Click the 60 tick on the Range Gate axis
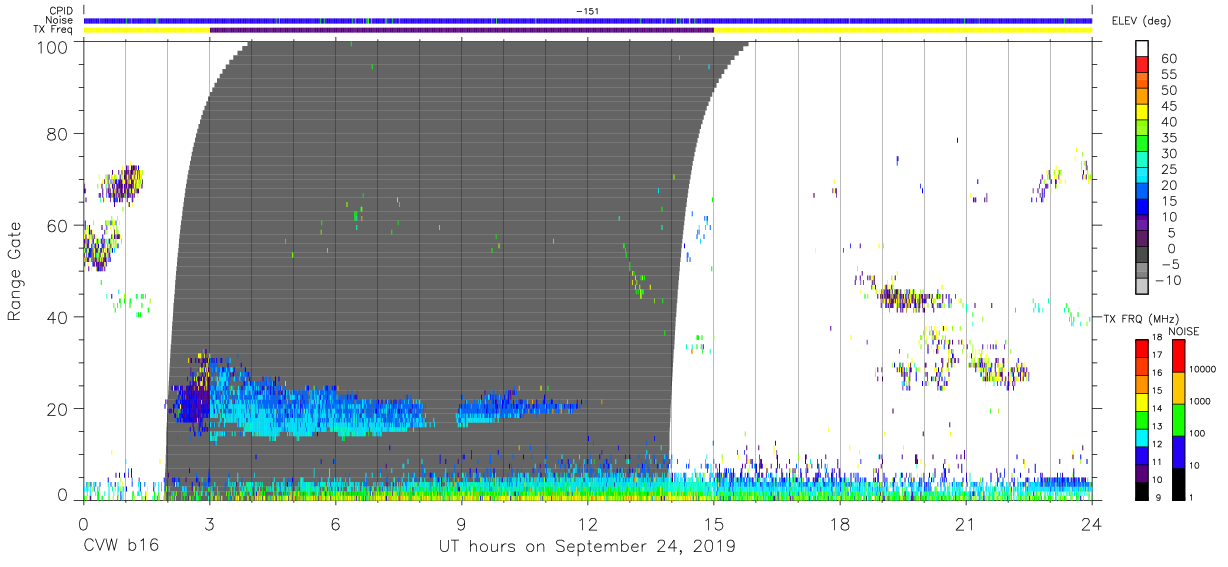Image resolution: width=1228 pixels, height=567 pixels. click(57, 225)
